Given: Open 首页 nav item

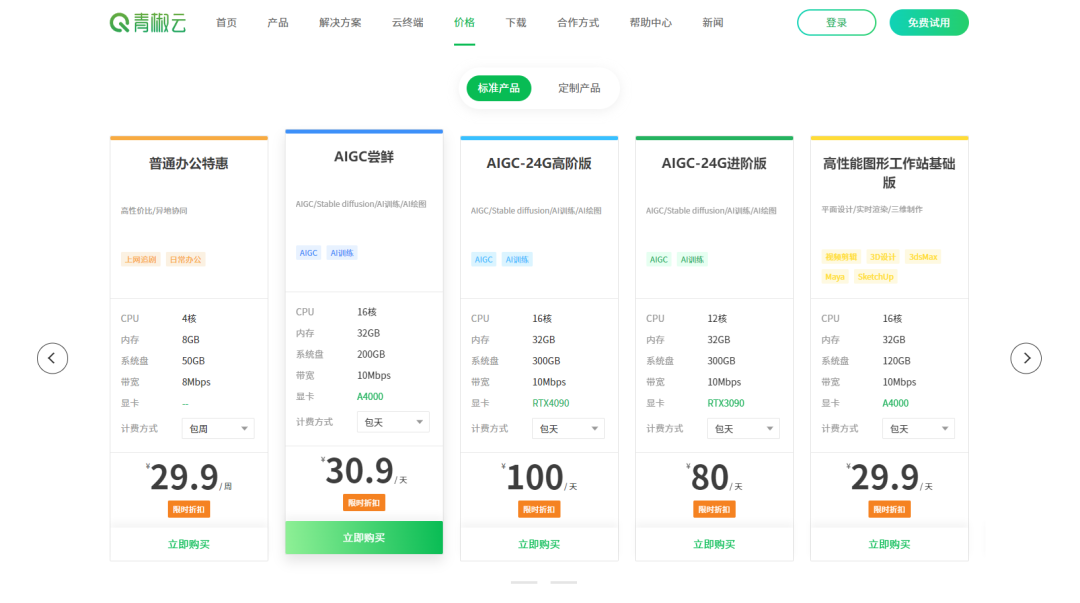Looking at the screenshot, I should coord(227,23).
